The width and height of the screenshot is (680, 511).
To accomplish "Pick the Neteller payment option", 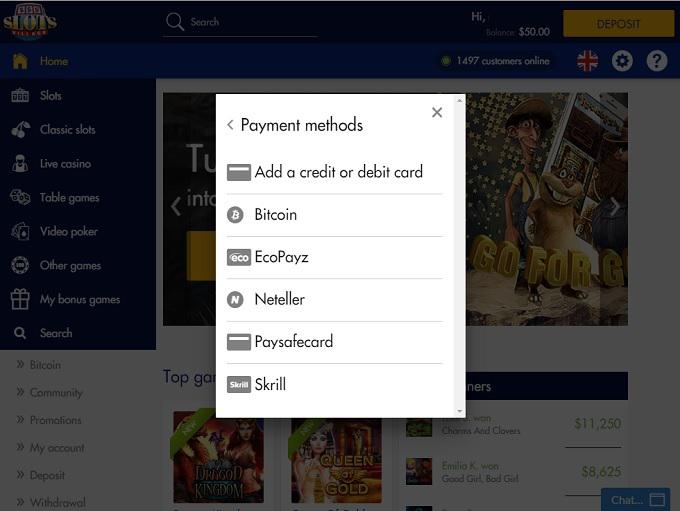I will (334, 300).
